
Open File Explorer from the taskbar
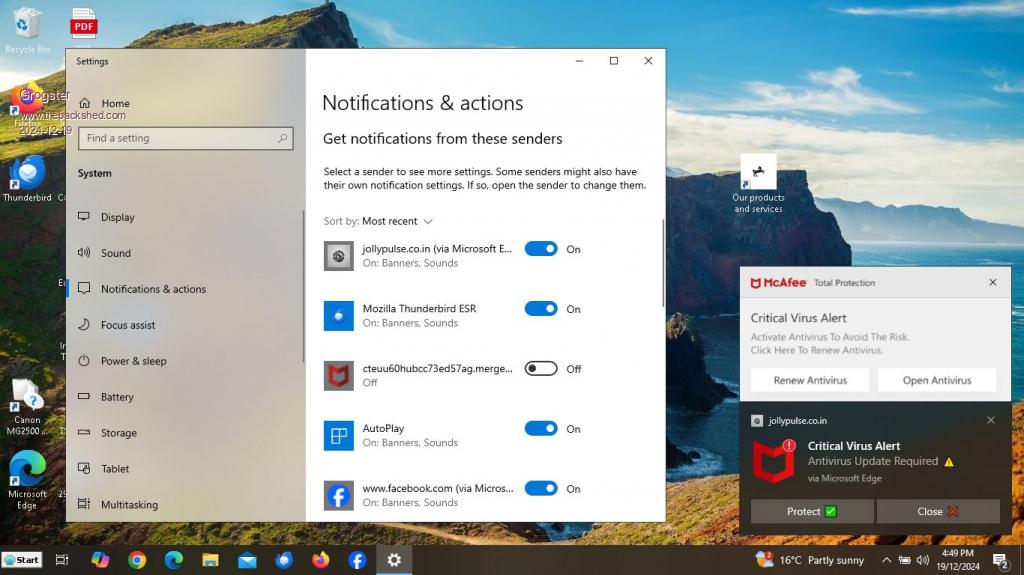(x=210, y=560)
